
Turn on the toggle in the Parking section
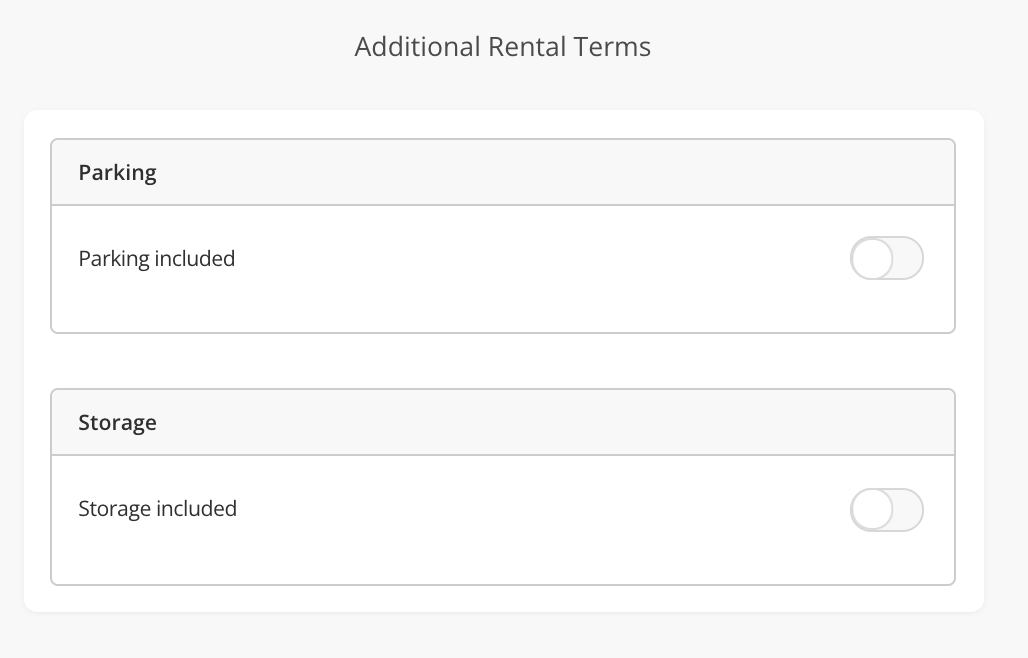click(x=886, y=258)
